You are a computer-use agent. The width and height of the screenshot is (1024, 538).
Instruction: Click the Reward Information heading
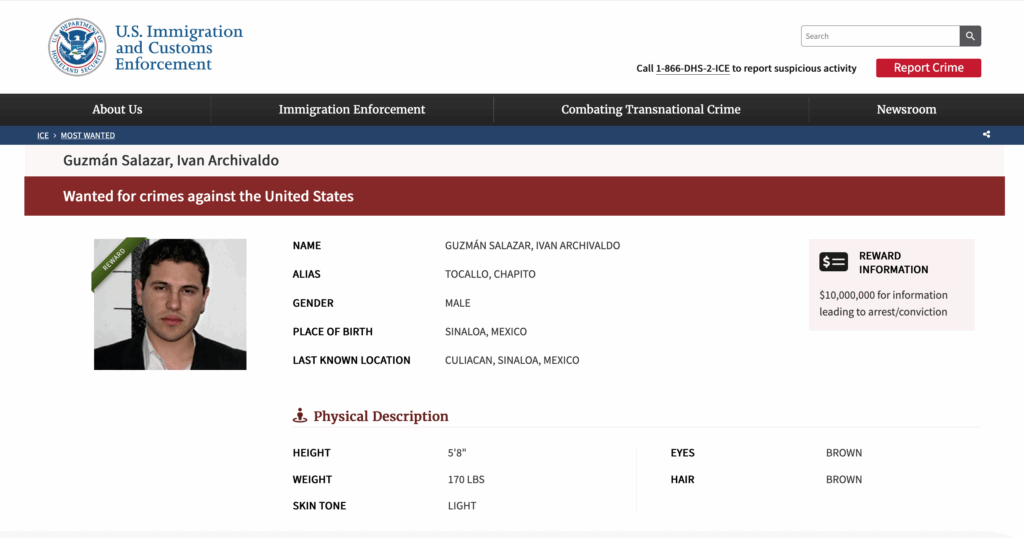(x=893, y=262)
